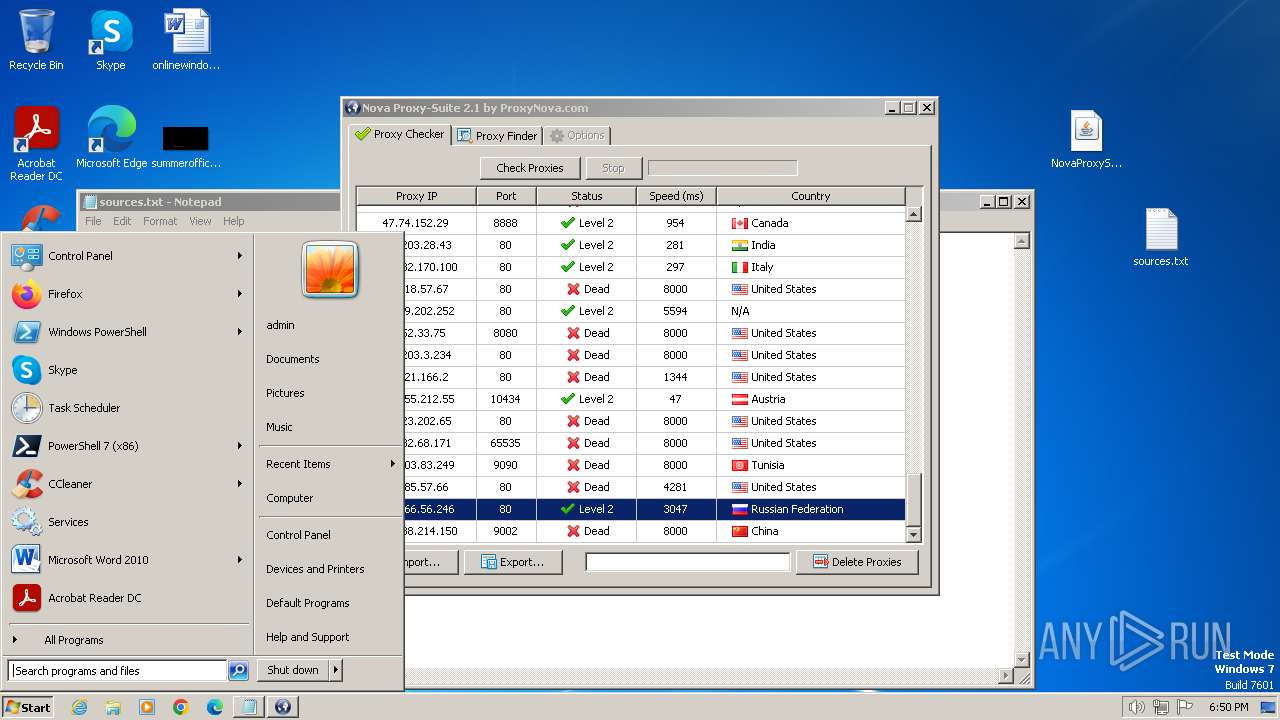
Task: Sort by Country column header
Action: (811, 196)
